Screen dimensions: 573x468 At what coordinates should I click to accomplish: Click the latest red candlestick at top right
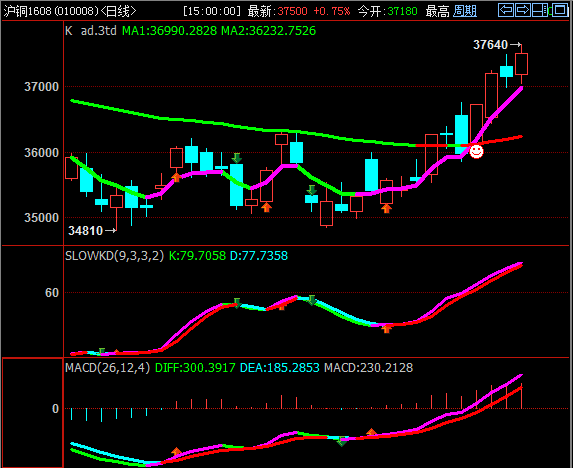[521, 64]
